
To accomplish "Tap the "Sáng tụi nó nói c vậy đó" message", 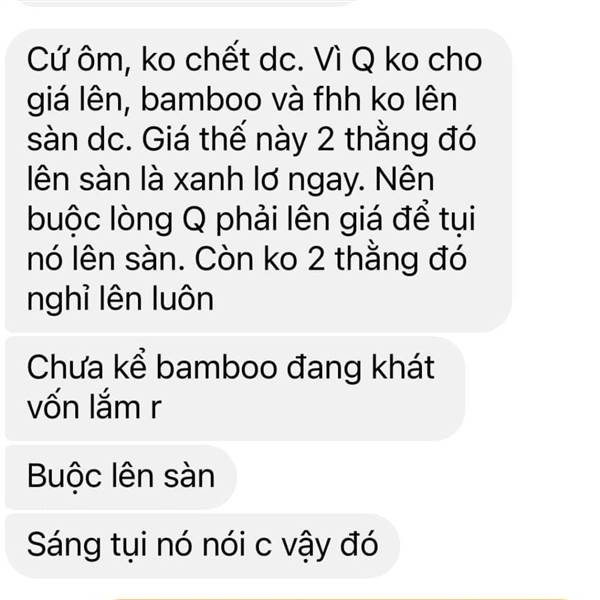I will [202, 545].
